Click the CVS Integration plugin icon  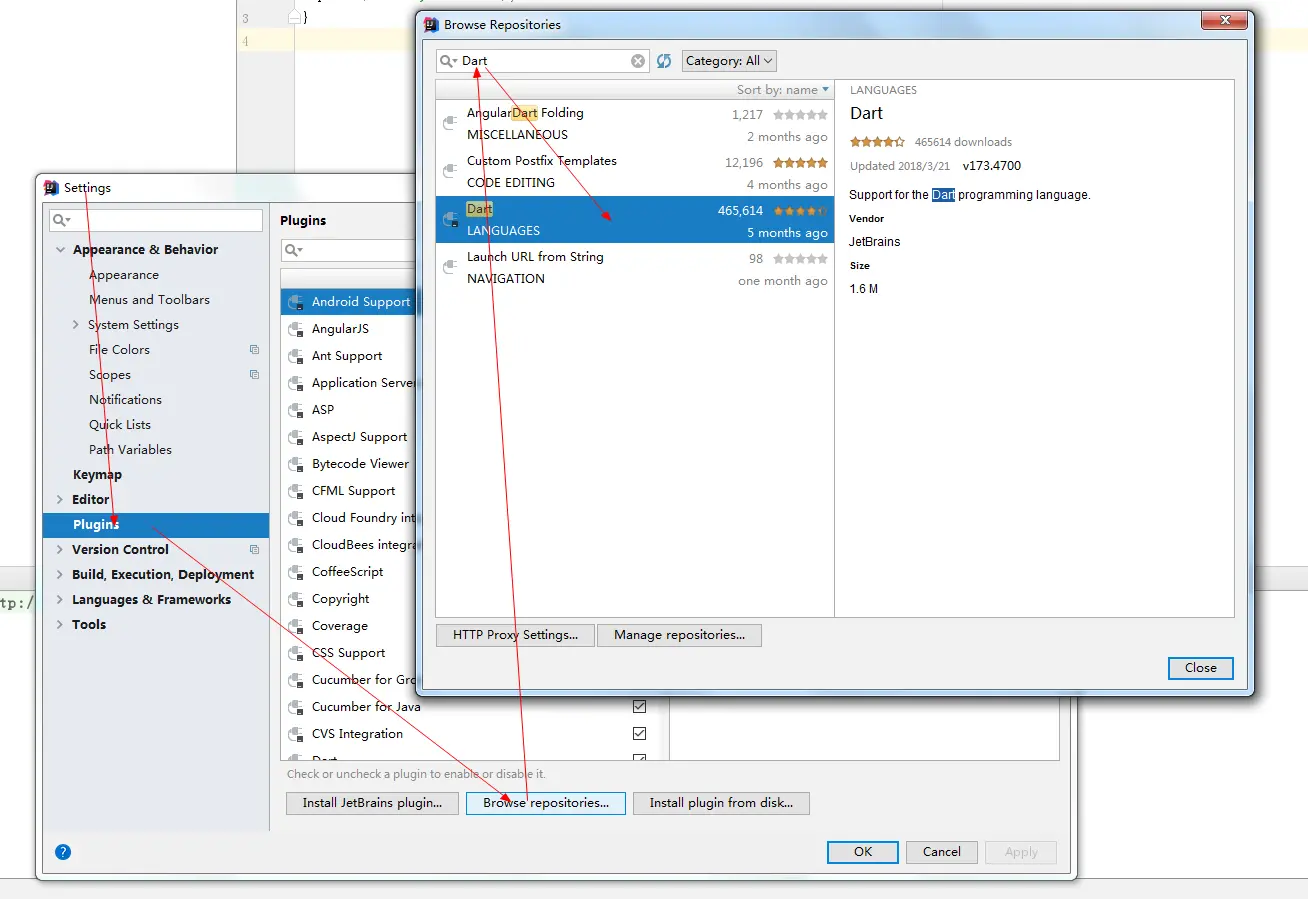(x=295, y=734)
